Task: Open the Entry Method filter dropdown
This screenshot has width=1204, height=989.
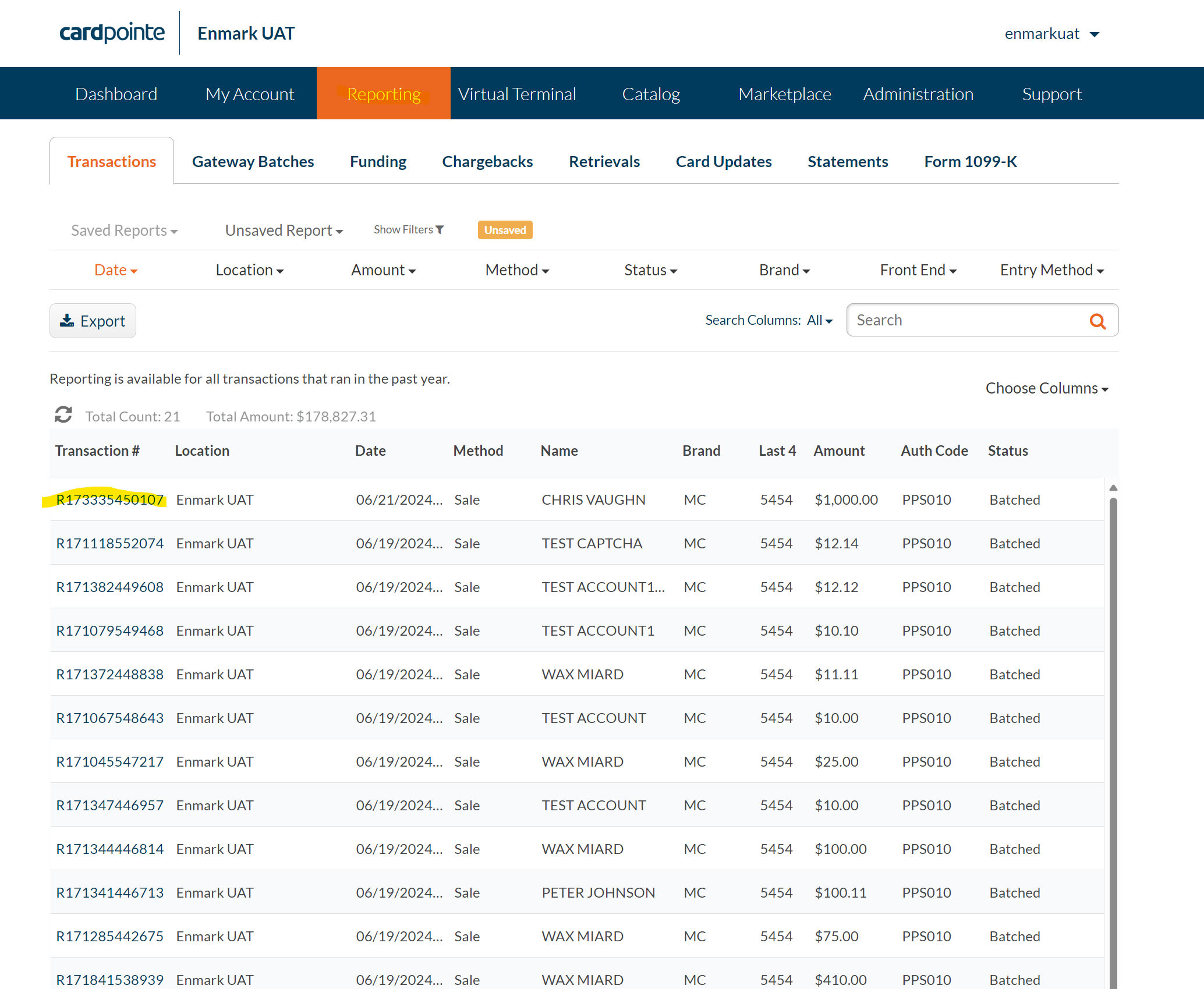Action: click(x=1052, y=270)
